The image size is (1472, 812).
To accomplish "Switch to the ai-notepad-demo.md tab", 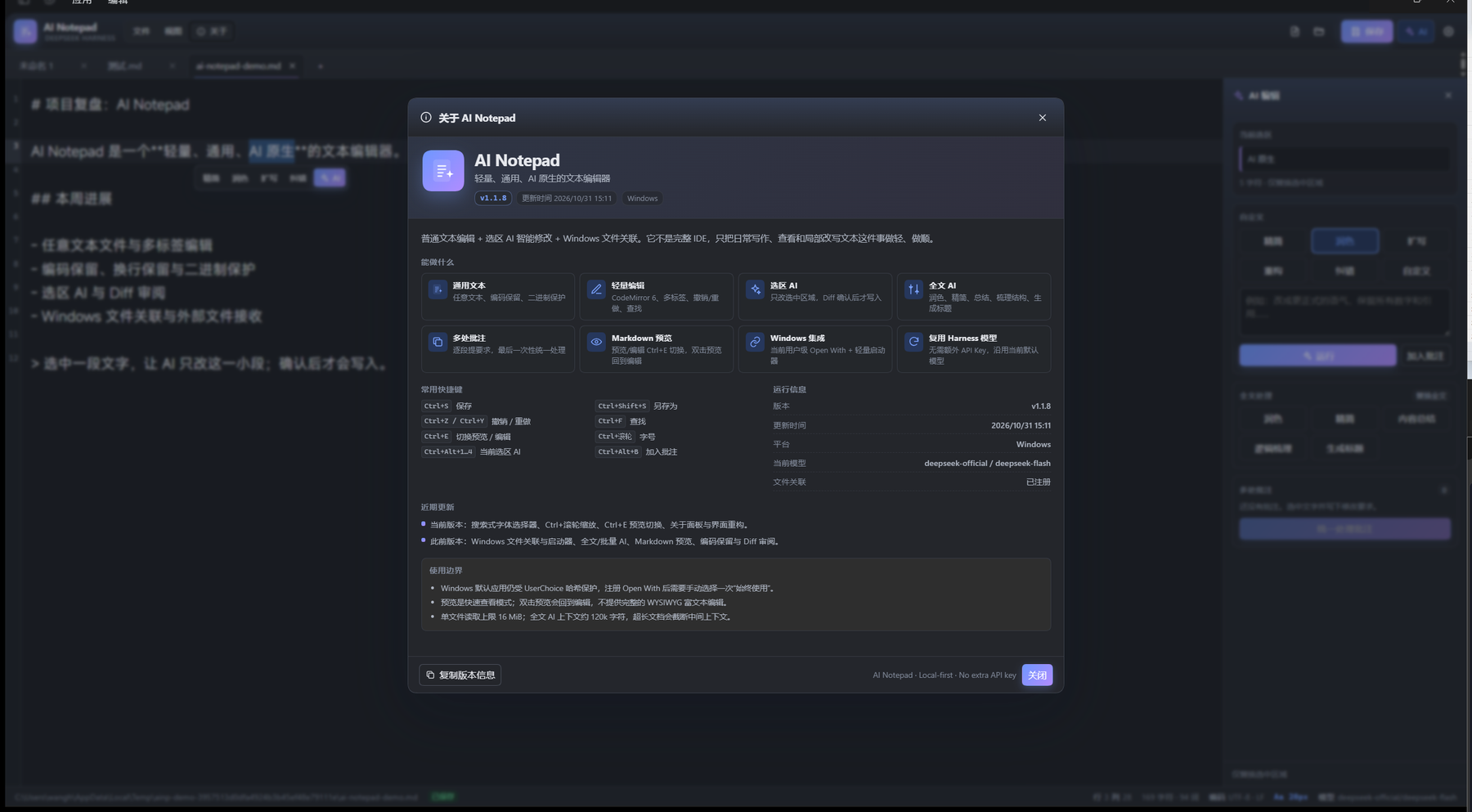I will coord(238,66).
